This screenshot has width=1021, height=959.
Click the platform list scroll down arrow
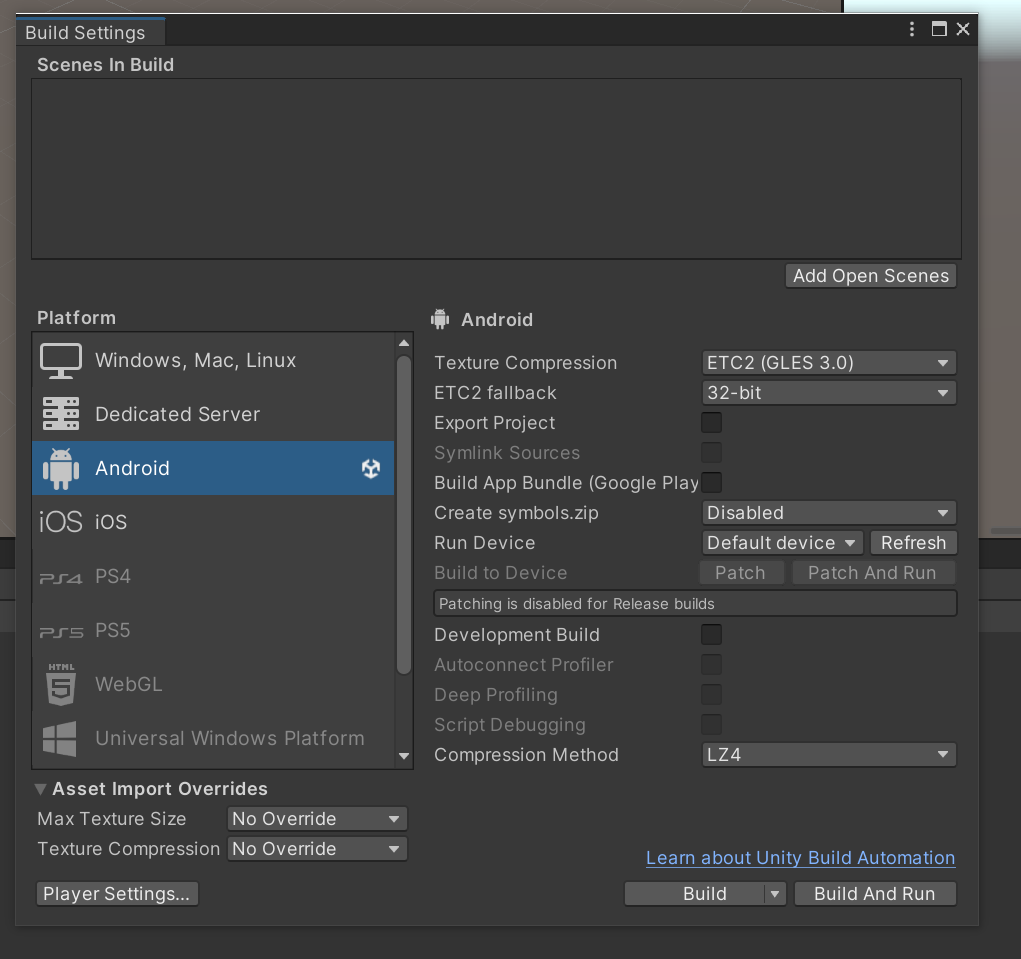tap(404, 756)
